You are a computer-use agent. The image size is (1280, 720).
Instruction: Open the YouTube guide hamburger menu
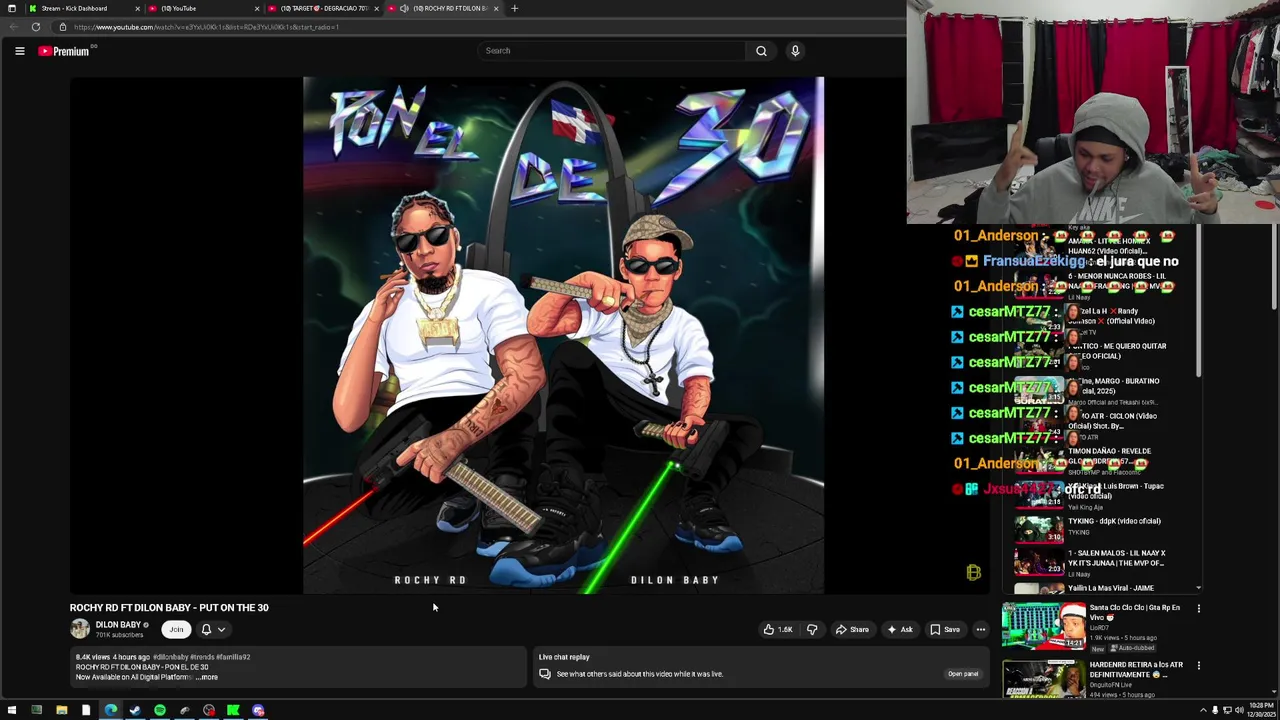tap(19, 51)
